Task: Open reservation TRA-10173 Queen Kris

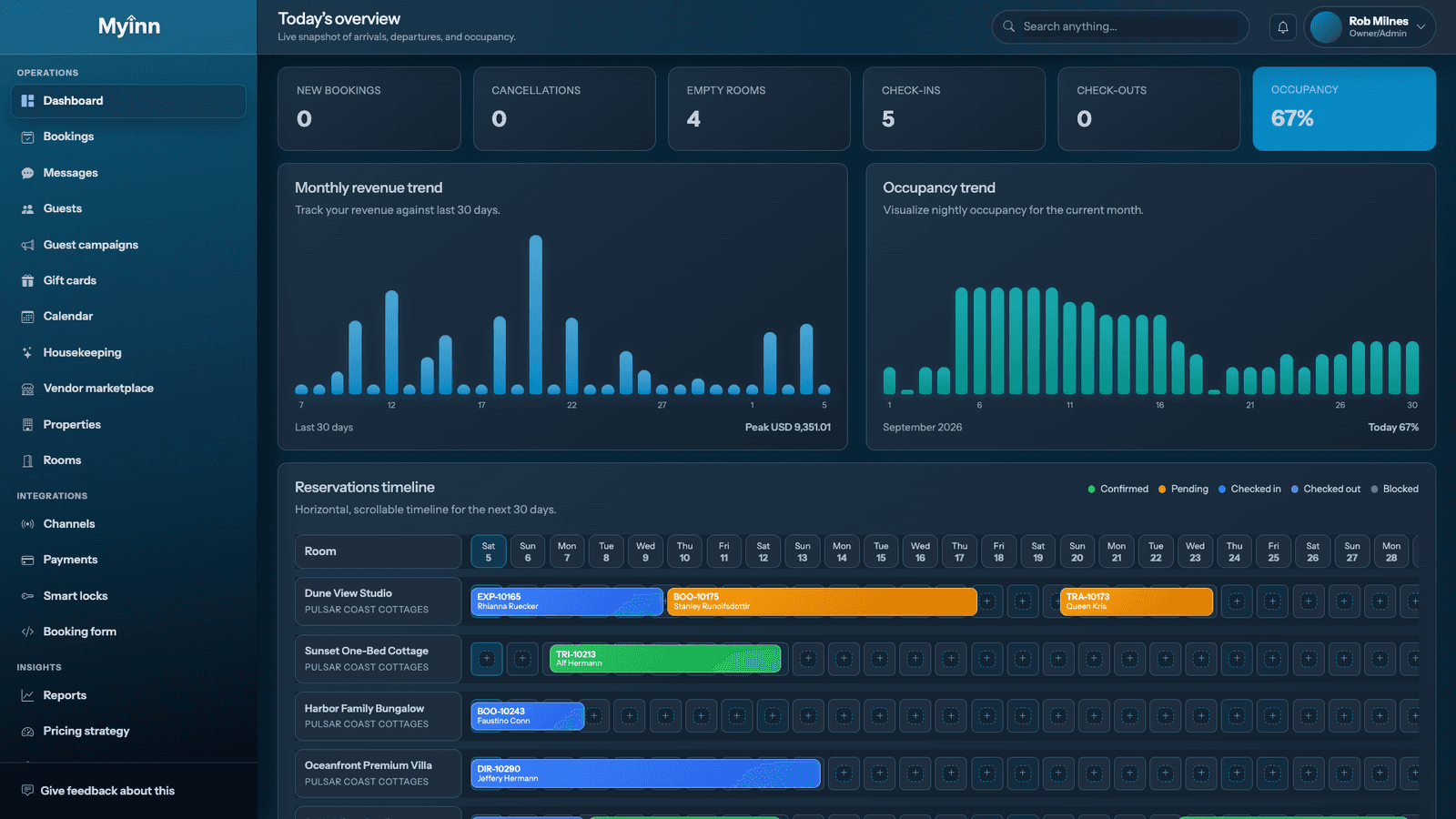Action: [x=1137, y=602]
